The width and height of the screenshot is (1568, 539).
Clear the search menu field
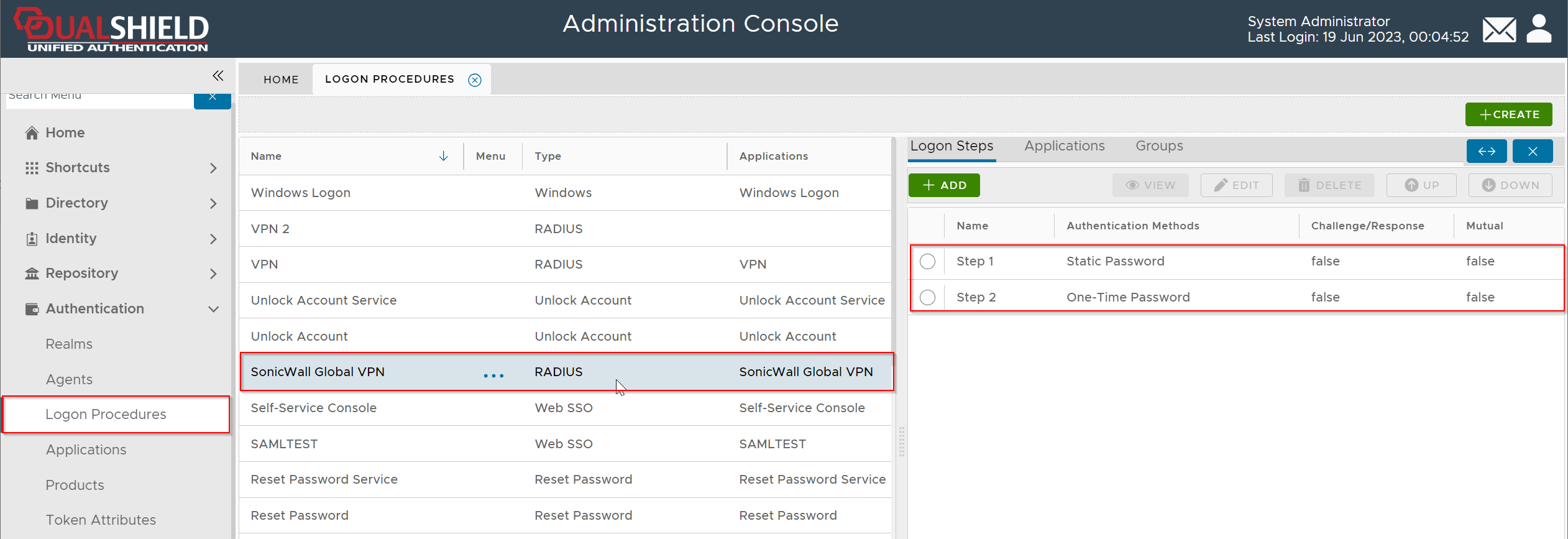(x=212, y=98)
